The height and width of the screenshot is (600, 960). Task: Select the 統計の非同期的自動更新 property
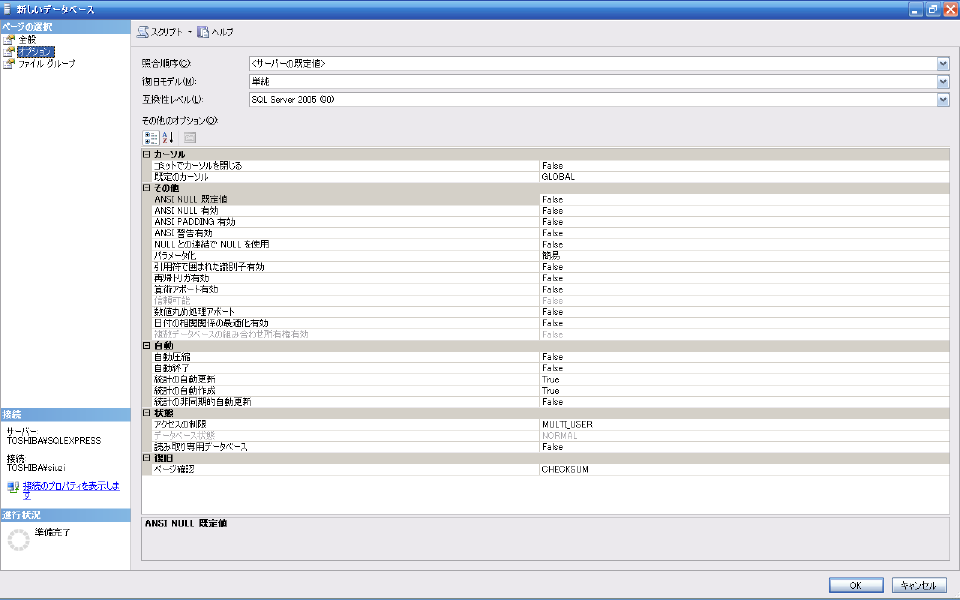[550, 402]
